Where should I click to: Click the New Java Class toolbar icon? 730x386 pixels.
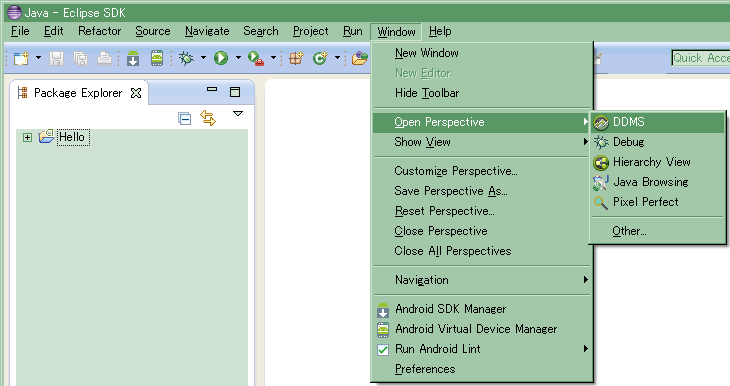(320, 58)
